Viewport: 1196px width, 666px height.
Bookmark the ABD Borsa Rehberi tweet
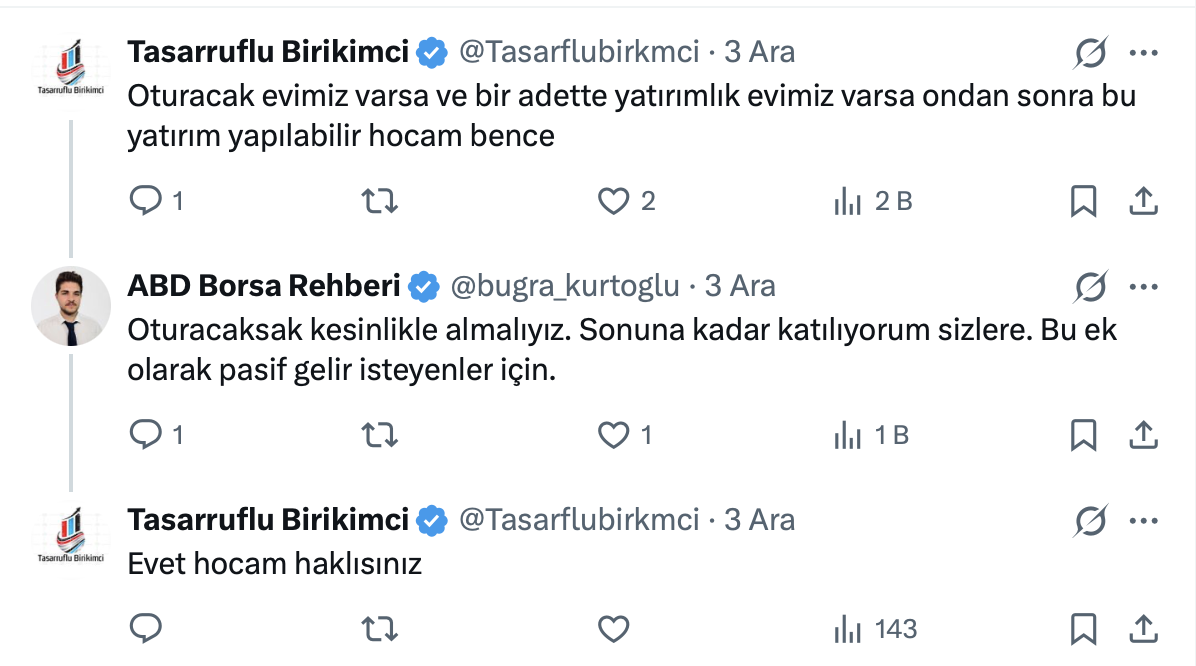[1083, 436]
